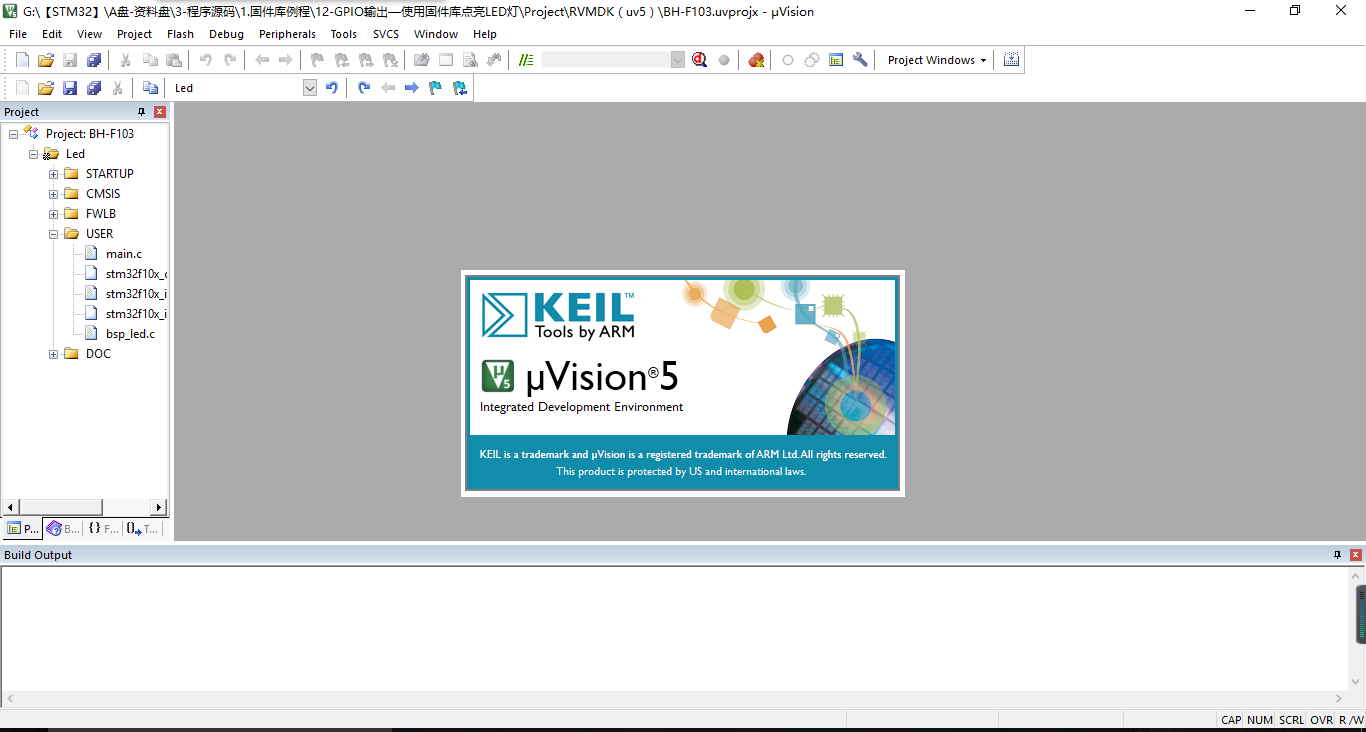Open the File menu
The width and height of the screenshot is (1366, 732).
[18, 34]
